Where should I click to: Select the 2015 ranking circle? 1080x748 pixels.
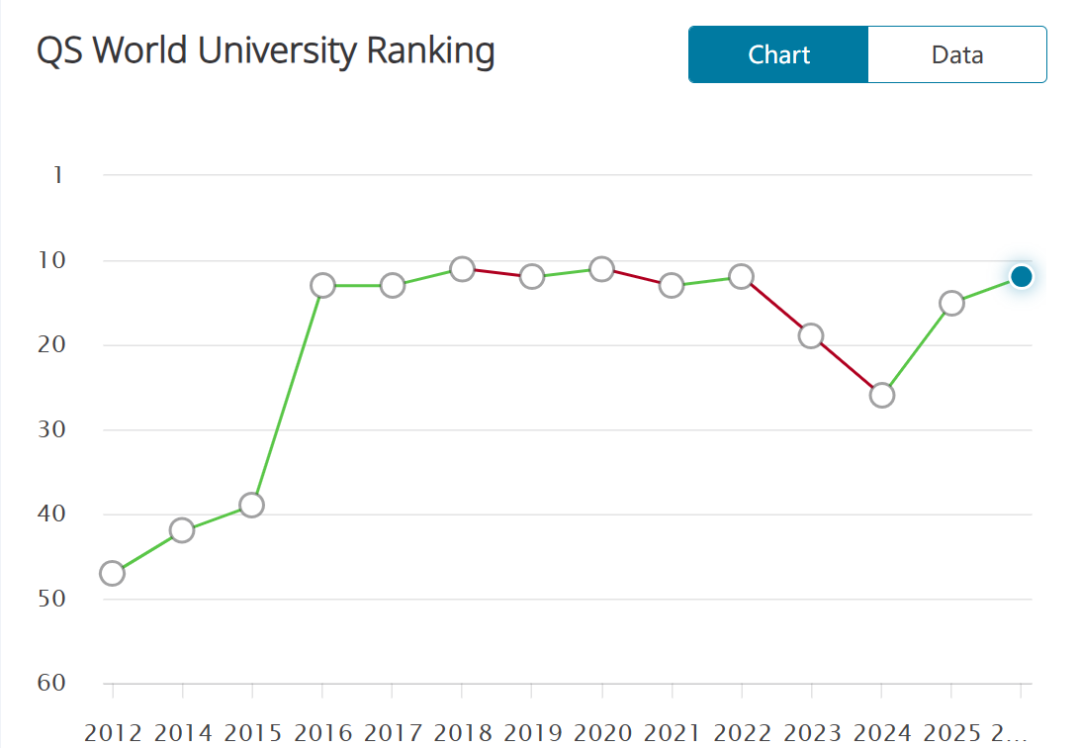click(x=252, y=504)
